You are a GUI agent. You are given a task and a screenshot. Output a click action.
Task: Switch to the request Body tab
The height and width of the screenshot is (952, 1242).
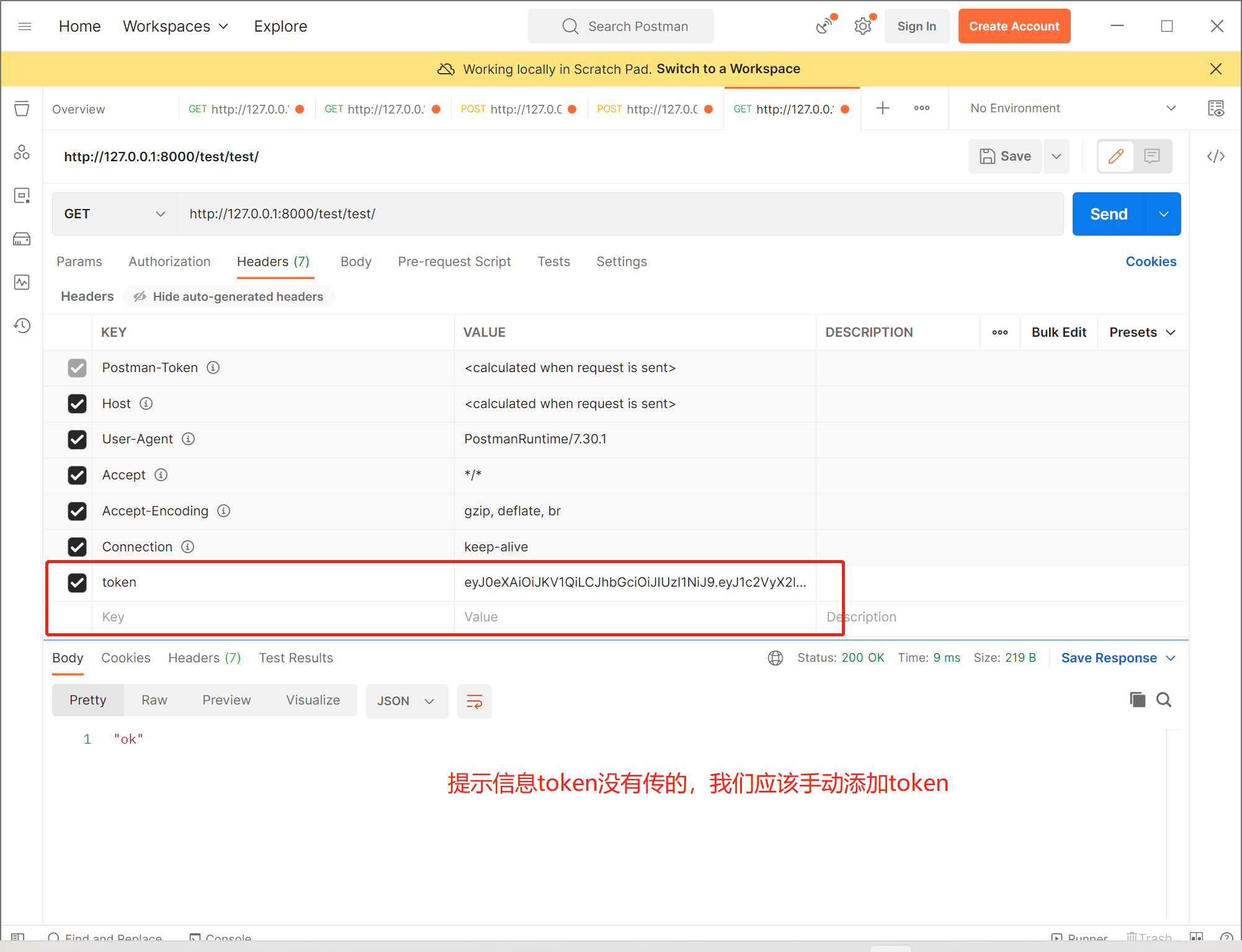tap(356, 262)
